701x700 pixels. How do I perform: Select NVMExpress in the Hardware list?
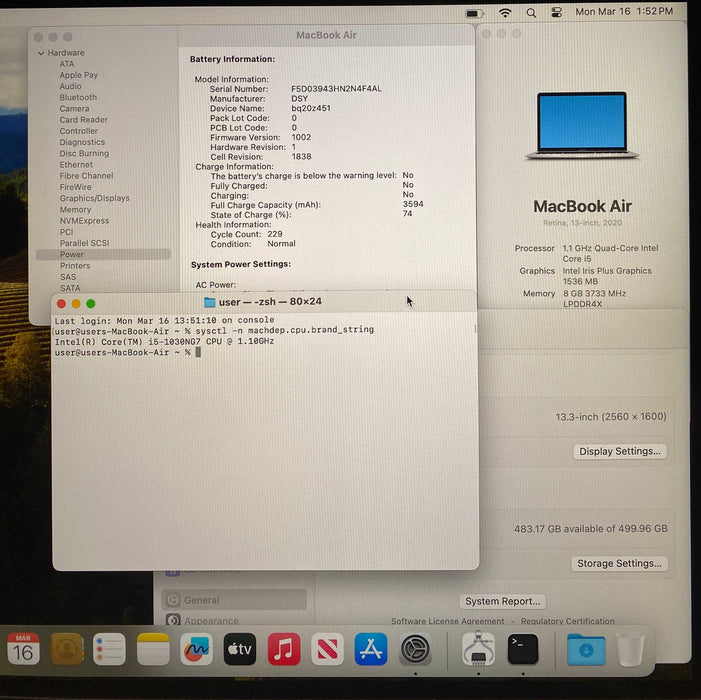pyautogui.click(x=84, y=221)
